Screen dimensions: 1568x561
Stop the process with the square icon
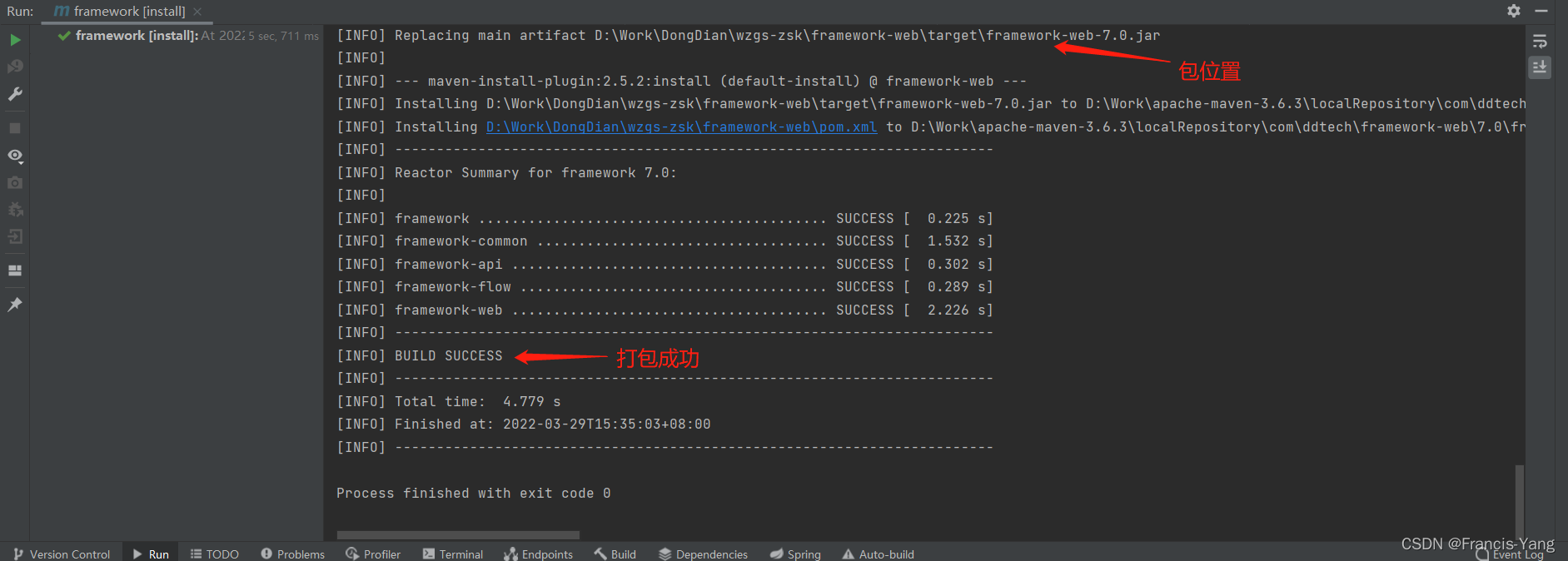(x=15, y=128)
